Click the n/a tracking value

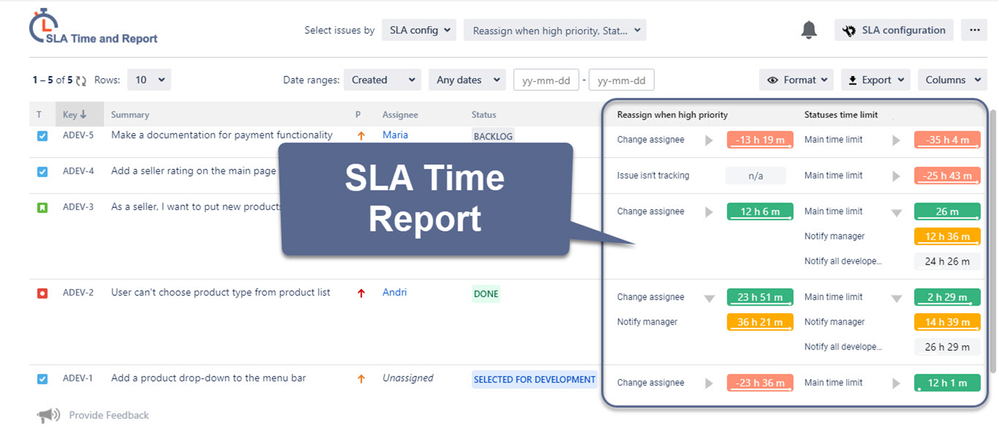(756, 176)
